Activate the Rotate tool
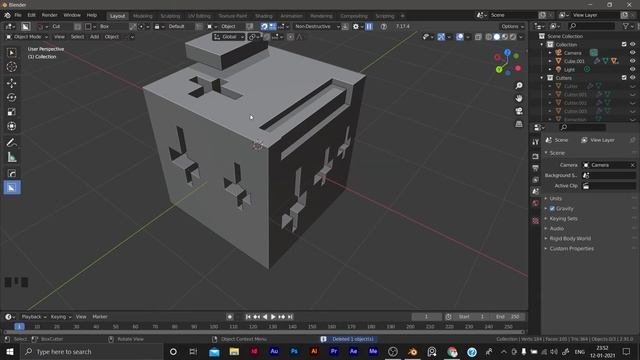 (11, 98)
